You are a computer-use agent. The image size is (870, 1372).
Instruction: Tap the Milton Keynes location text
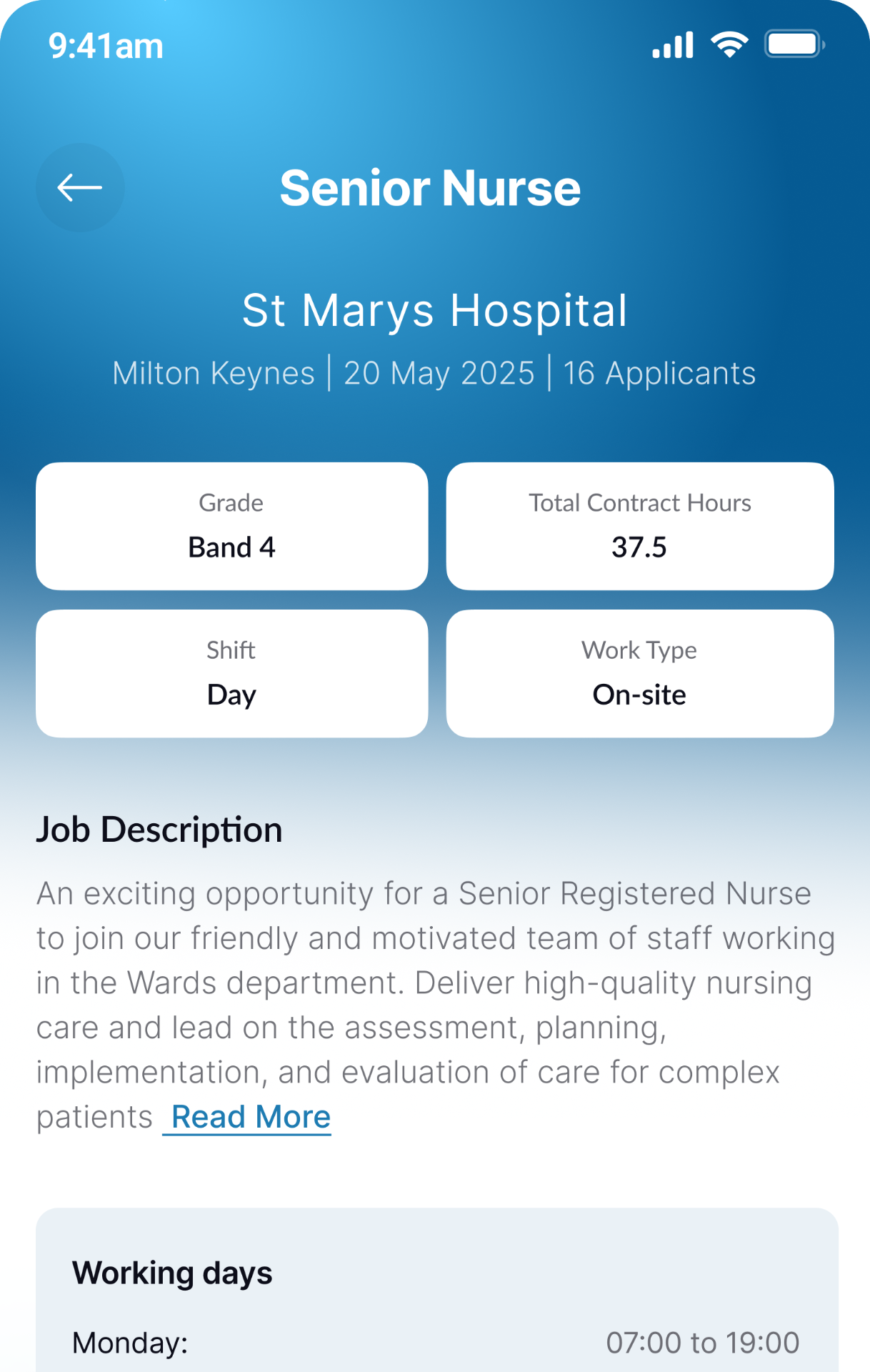214,374
